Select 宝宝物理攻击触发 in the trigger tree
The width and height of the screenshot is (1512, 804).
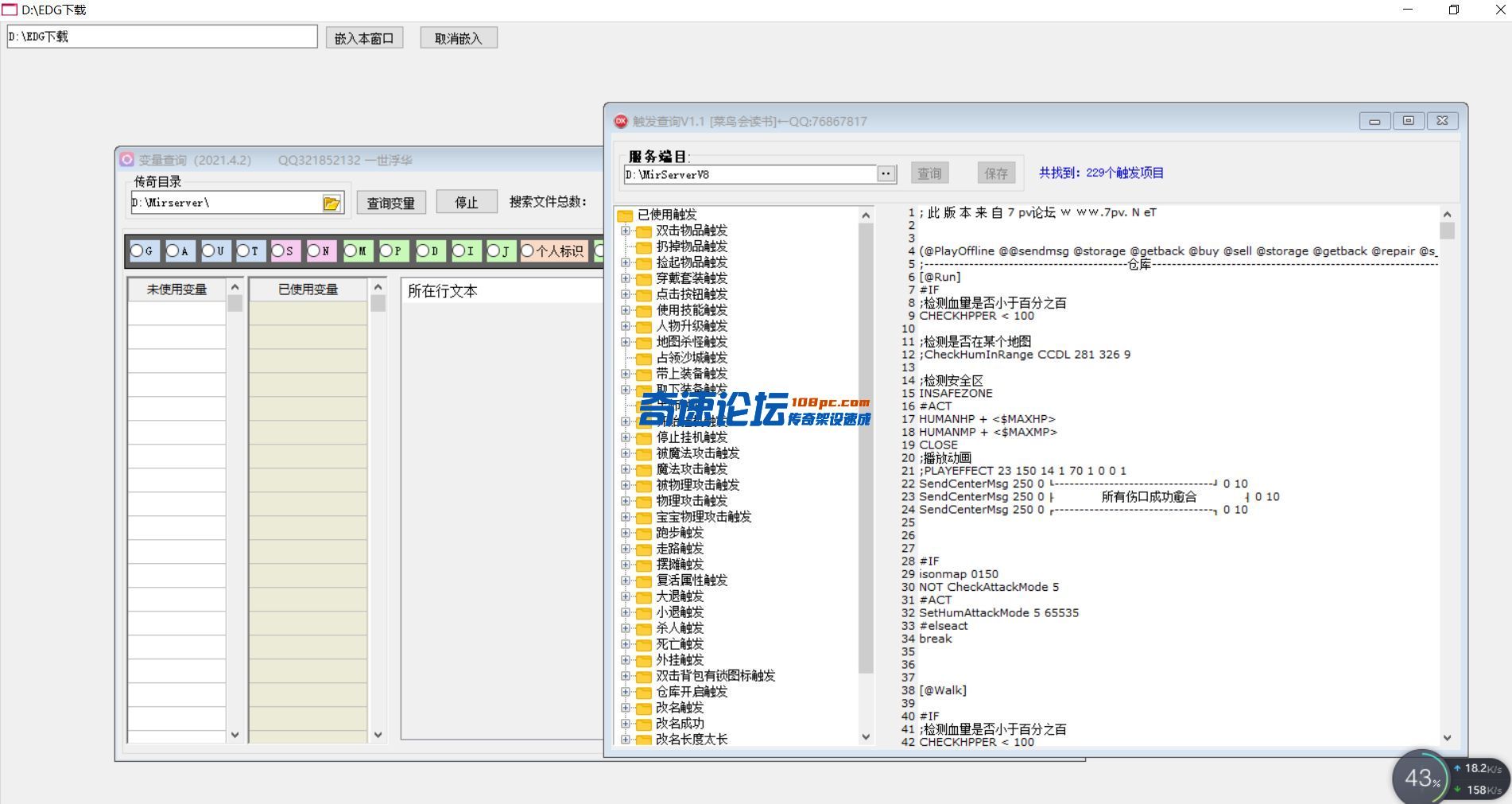click(704, 517)
